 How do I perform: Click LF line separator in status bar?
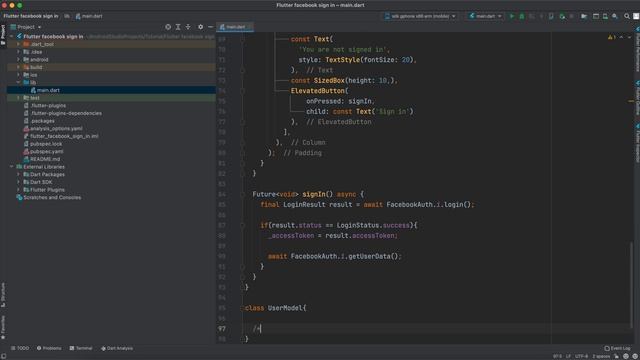(x=568, y=356)
